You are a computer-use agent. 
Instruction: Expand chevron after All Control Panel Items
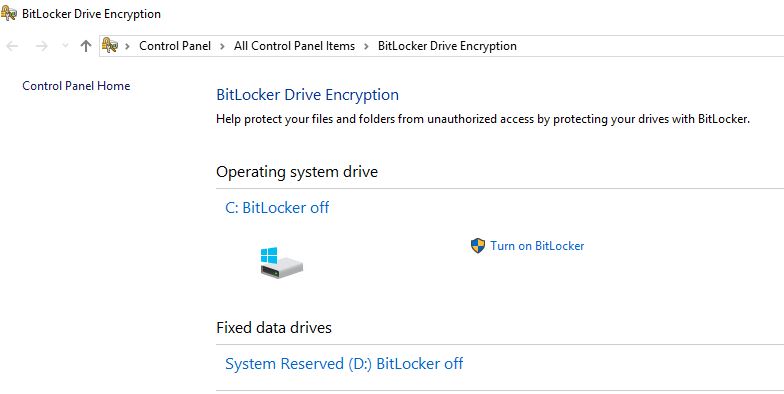(x=366, y=46)
